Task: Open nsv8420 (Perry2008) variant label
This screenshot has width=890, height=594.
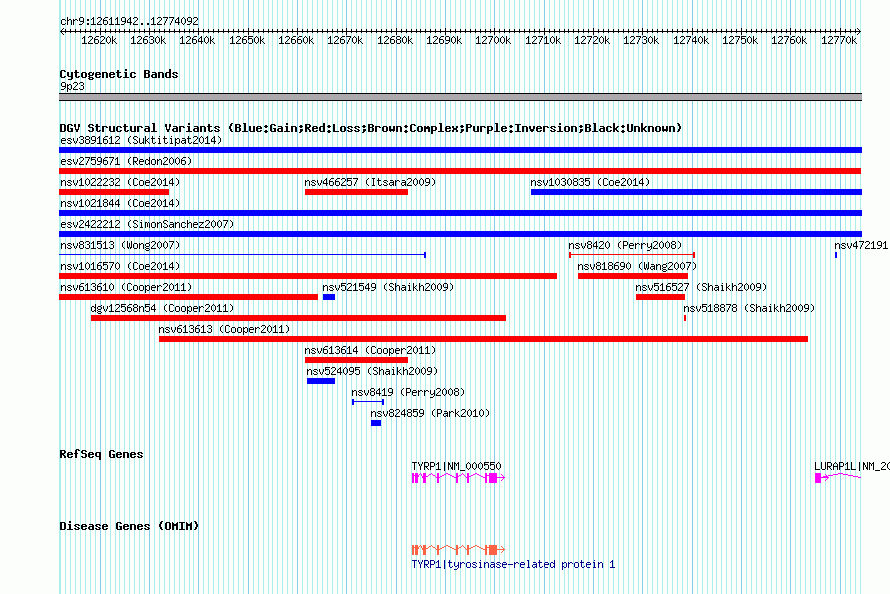Action: 625,245
